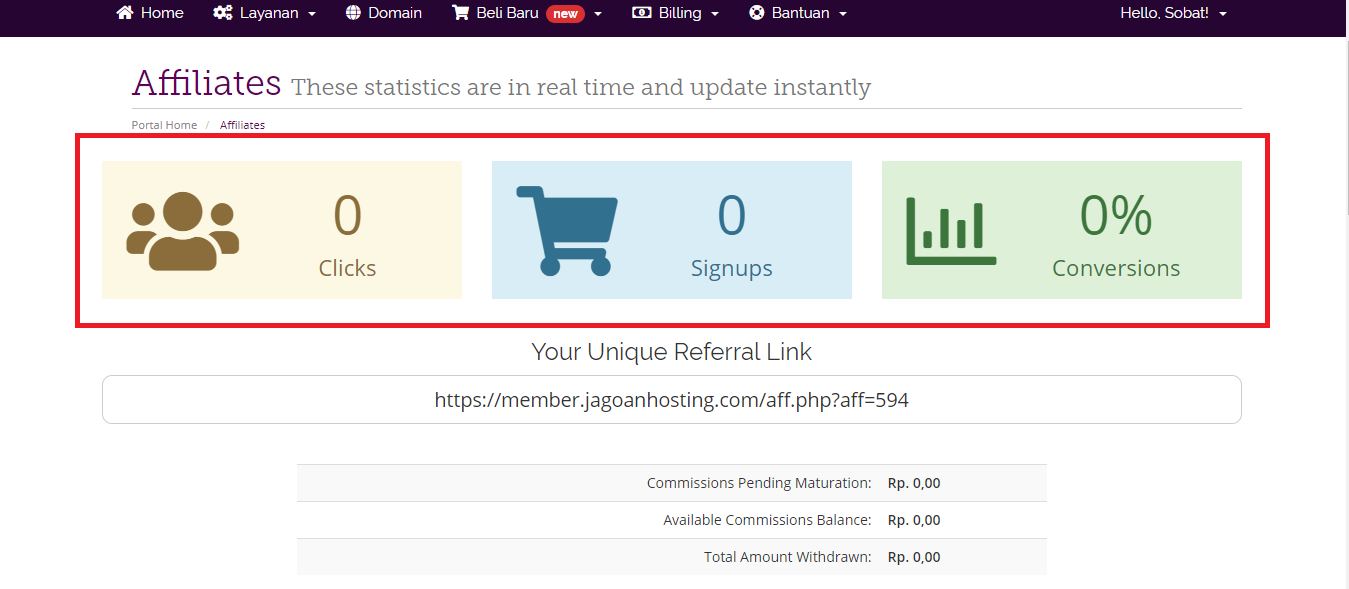Click the Beli Baru shopping cart icon
The image size is (1349, 589).
[460, 13]
